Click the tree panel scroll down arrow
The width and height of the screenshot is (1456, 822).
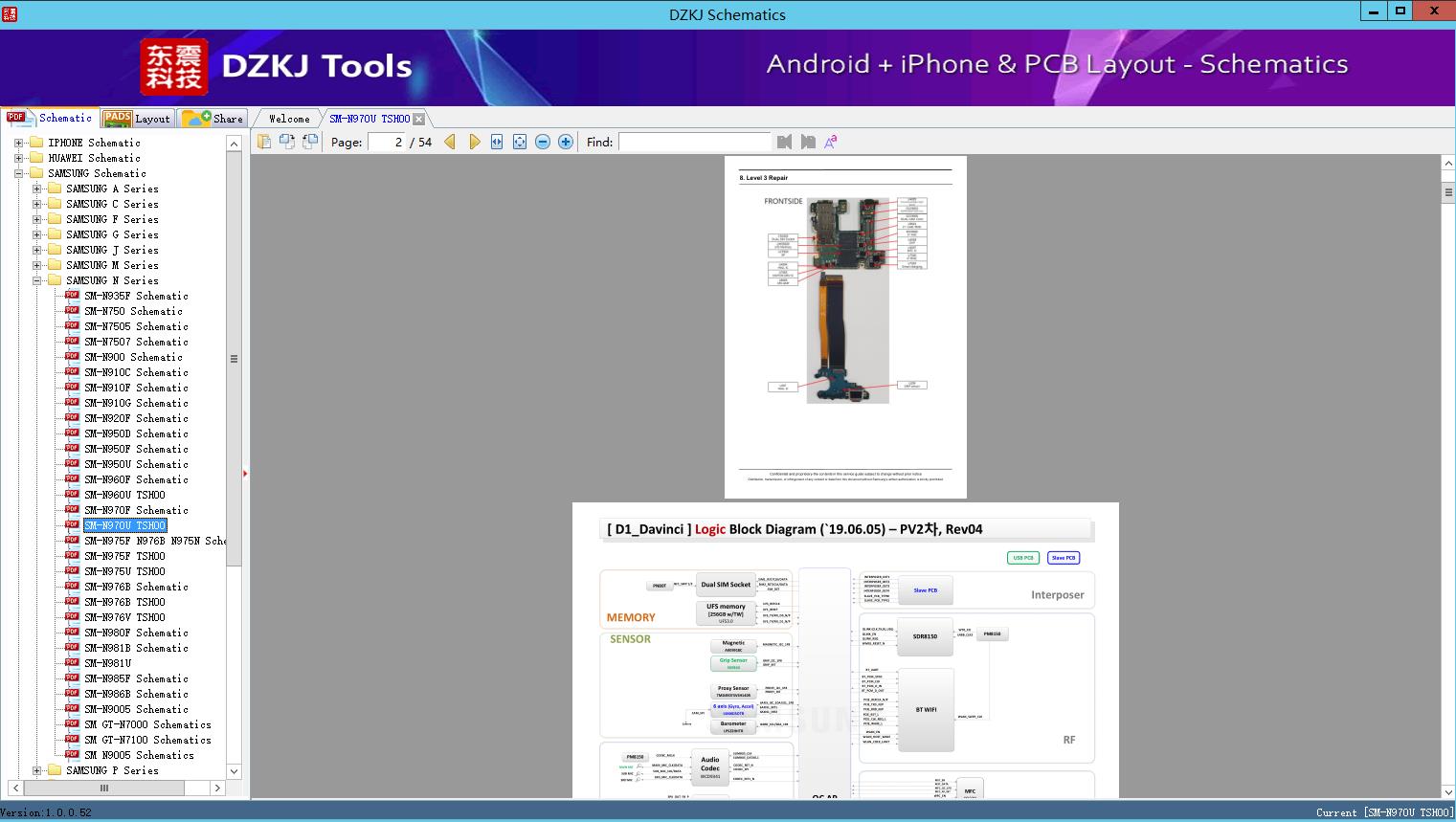(x=234, y=771)
